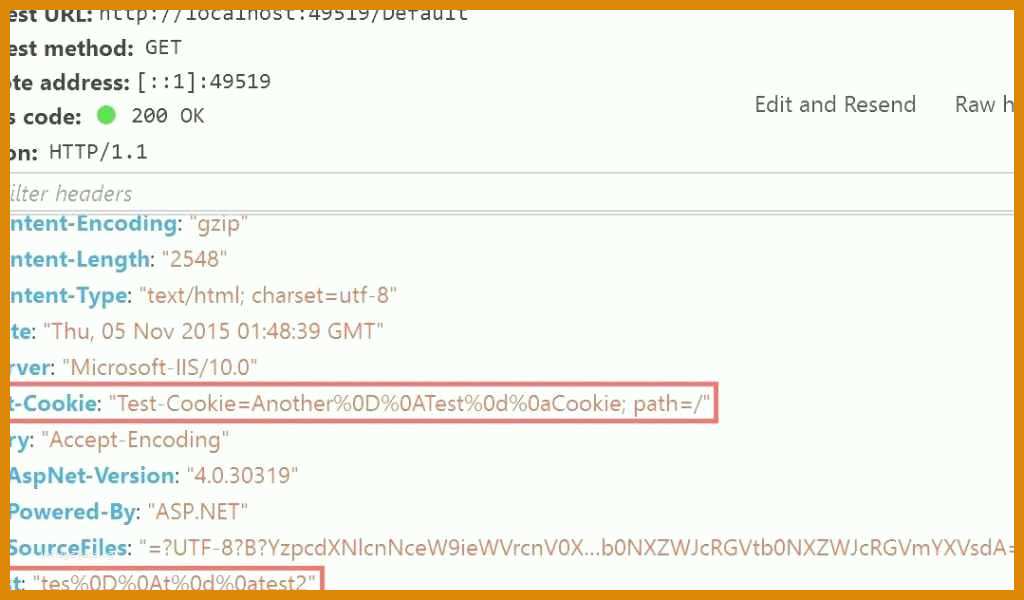Click the request URL localhost:49519/Default
Viewport: 1024px width, 600px height.
[x=283, y=14]
